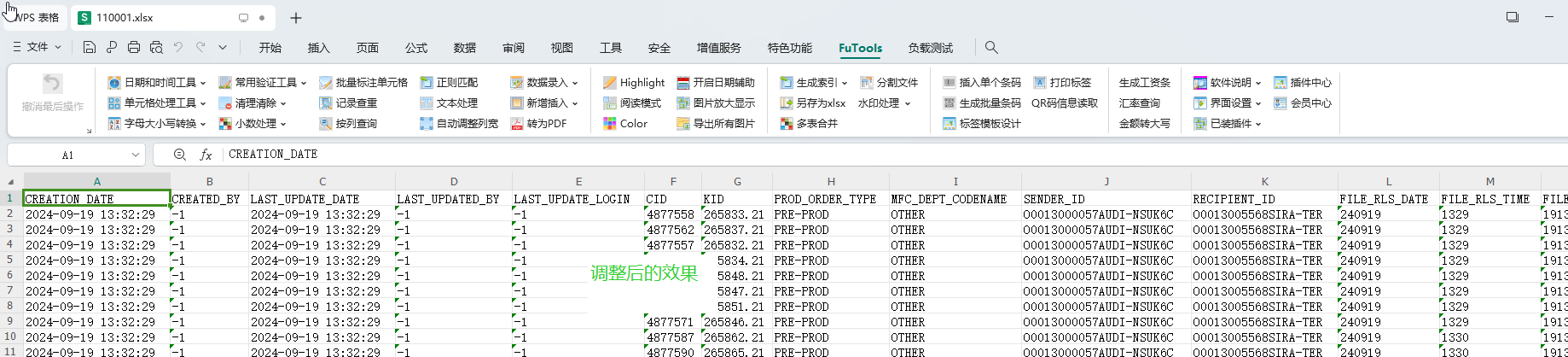1568x357 pixels.
Task: Open the Name Box dropdown arrow
Action: [135, 155]
